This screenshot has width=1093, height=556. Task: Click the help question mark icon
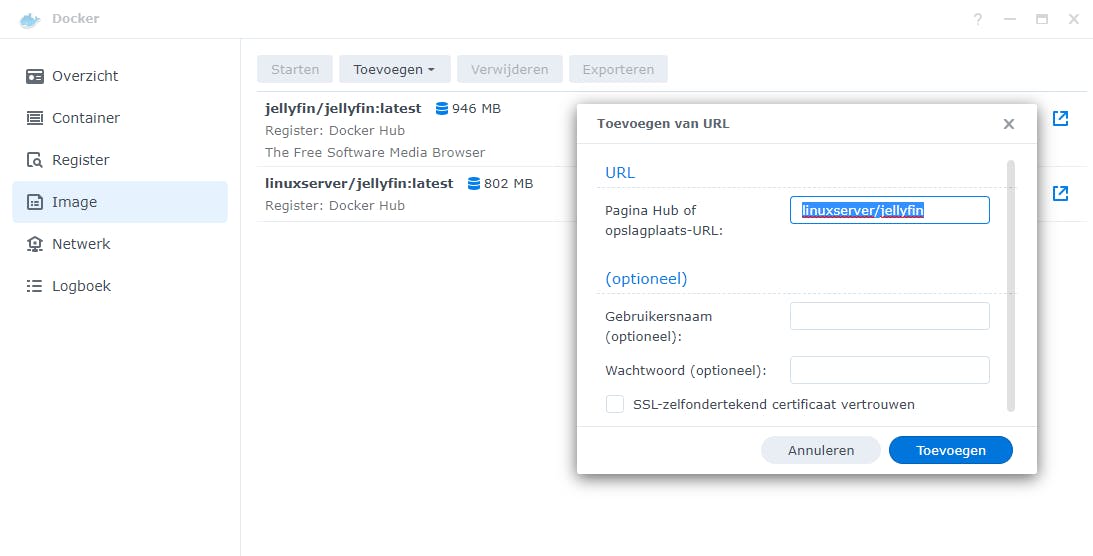pos(978,19)
